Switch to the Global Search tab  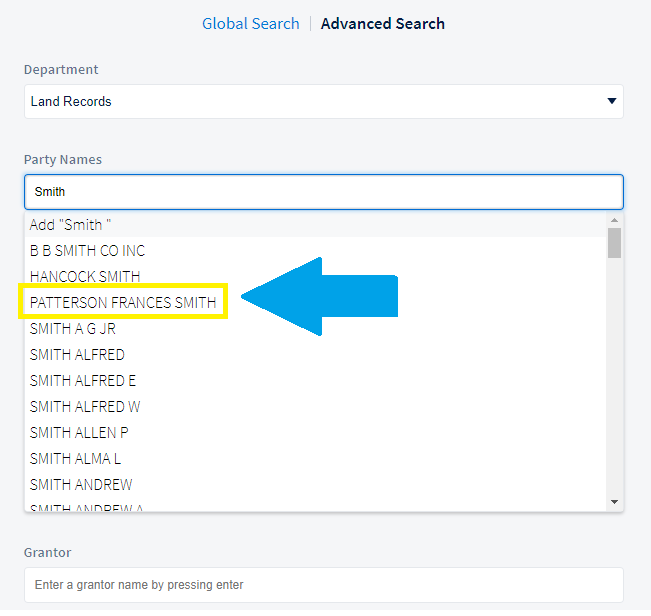[x=250, y=23]
